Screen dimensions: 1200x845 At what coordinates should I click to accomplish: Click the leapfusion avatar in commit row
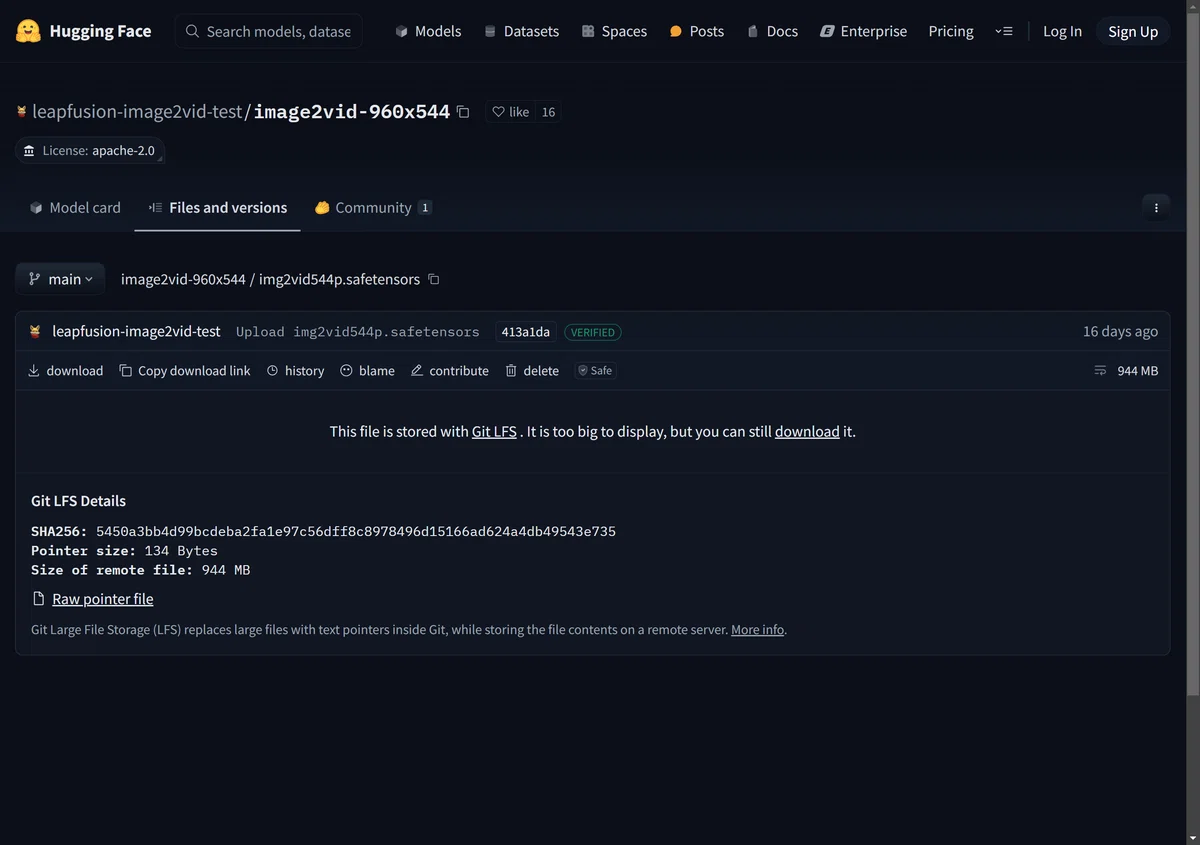point(36,331)
